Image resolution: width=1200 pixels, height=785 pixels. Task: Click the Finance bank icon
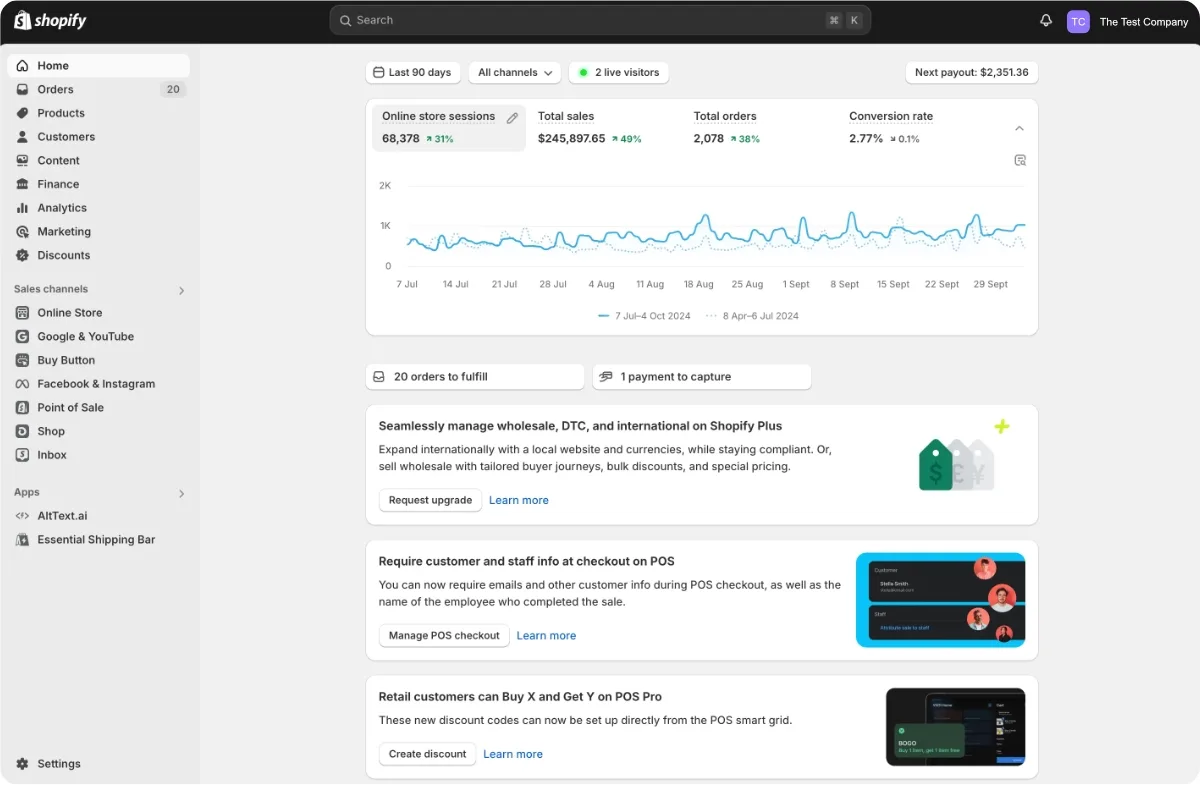tap(22, 184)
